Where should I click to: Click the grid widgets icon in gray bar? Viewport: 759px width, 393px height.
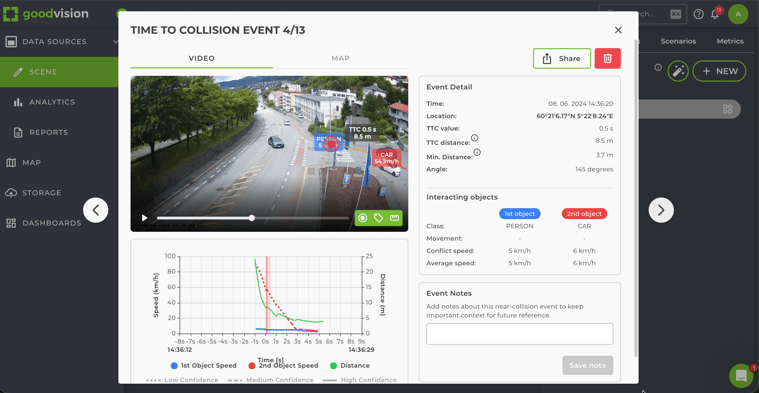tap(727, 109)
